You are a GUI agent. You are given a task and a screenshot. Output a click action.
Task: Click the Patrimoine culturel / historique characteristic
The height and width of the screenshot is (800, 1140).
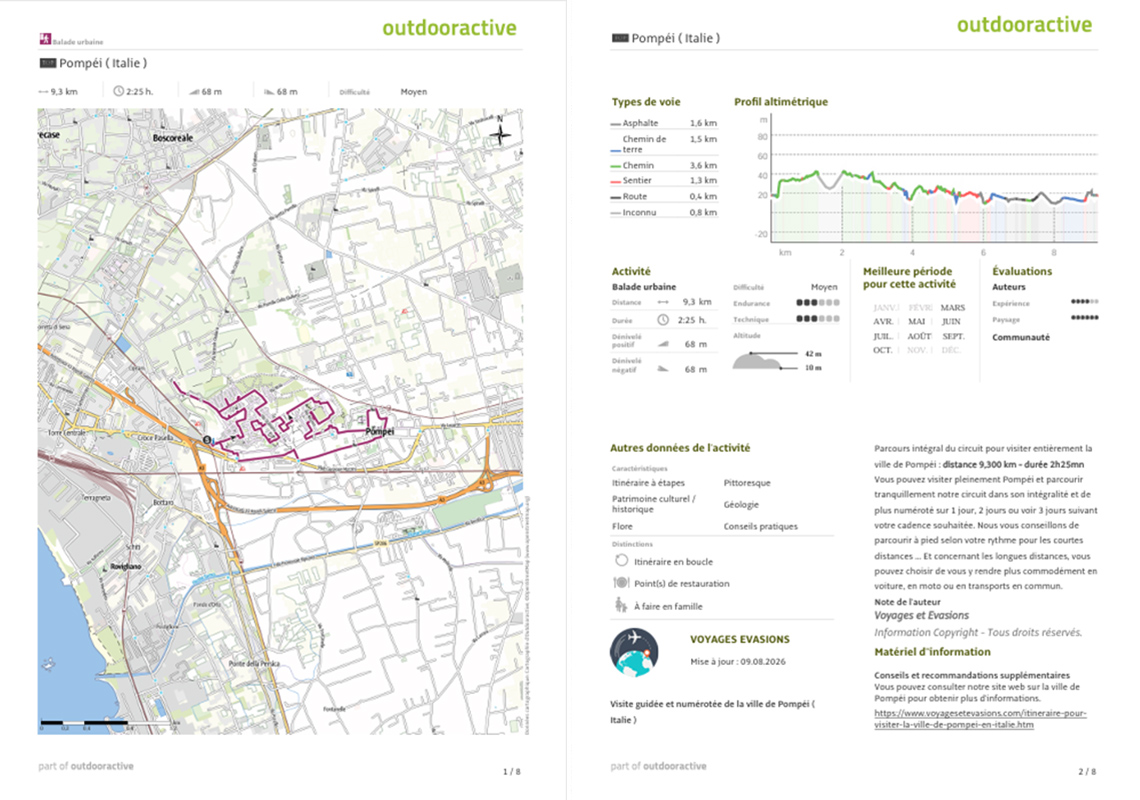pos(654,504)
